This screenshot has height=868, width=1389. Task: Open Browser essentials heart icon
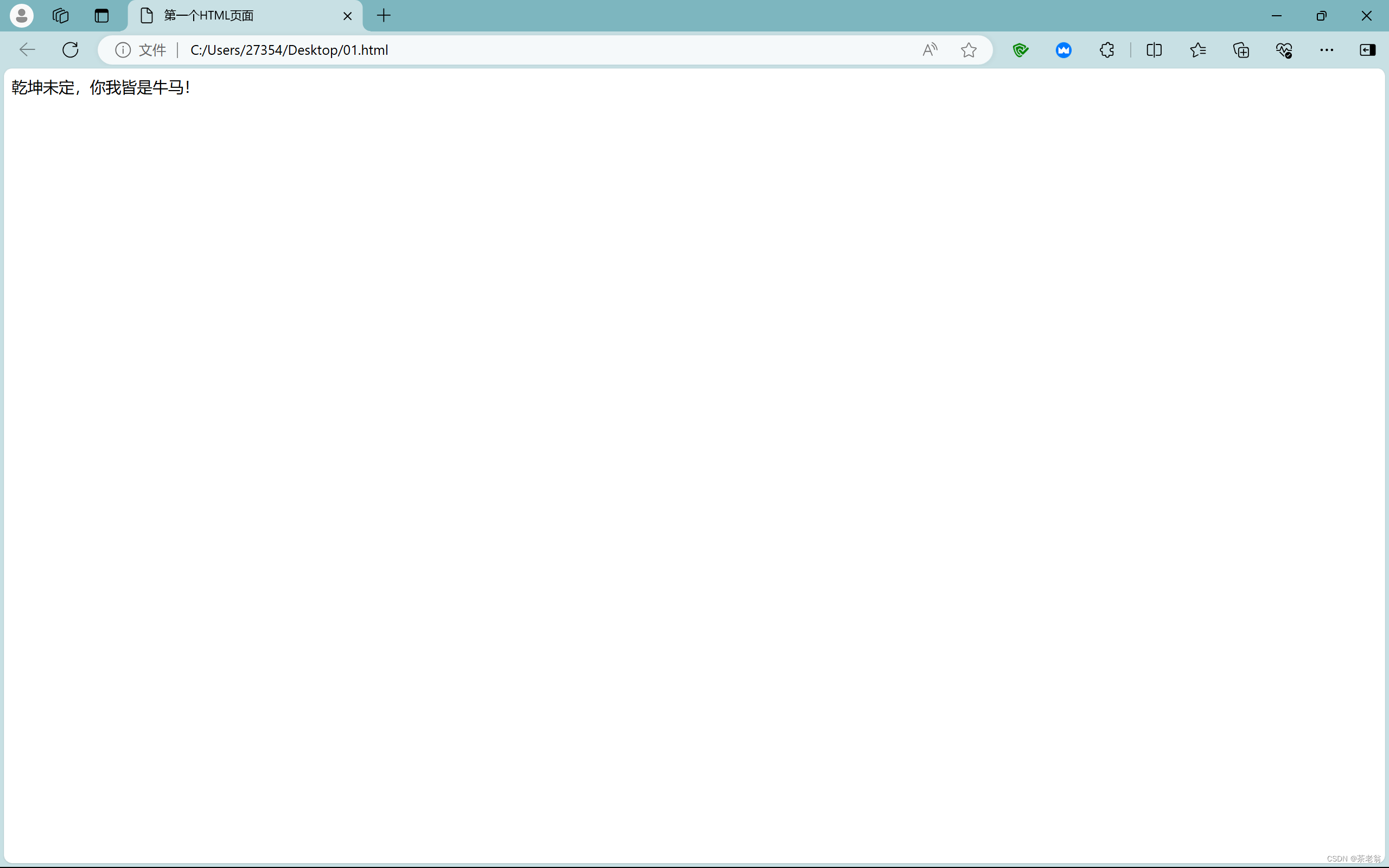1284,50
